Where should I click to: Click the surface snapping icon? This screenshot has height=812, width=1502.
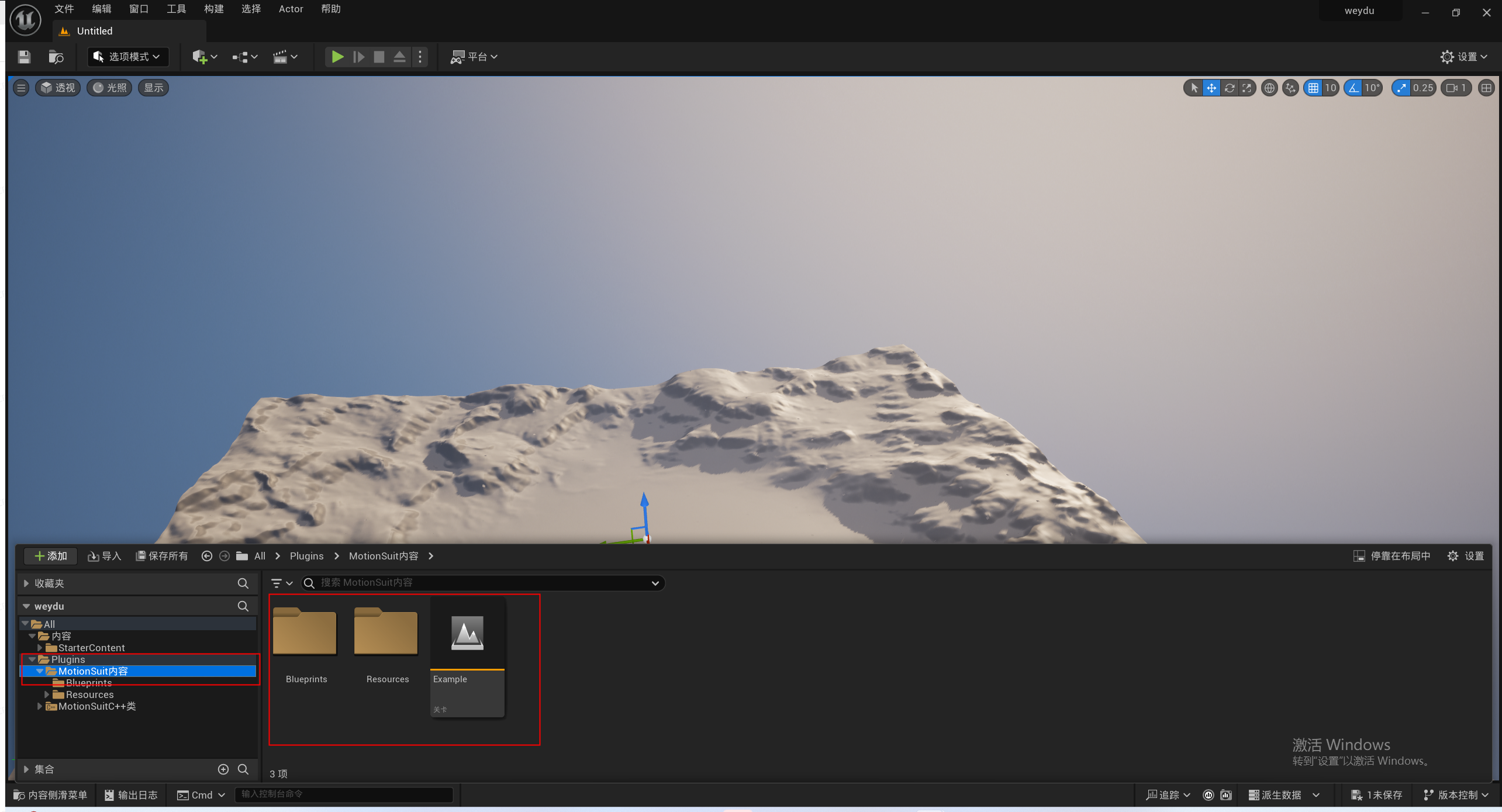(1290, 88)
